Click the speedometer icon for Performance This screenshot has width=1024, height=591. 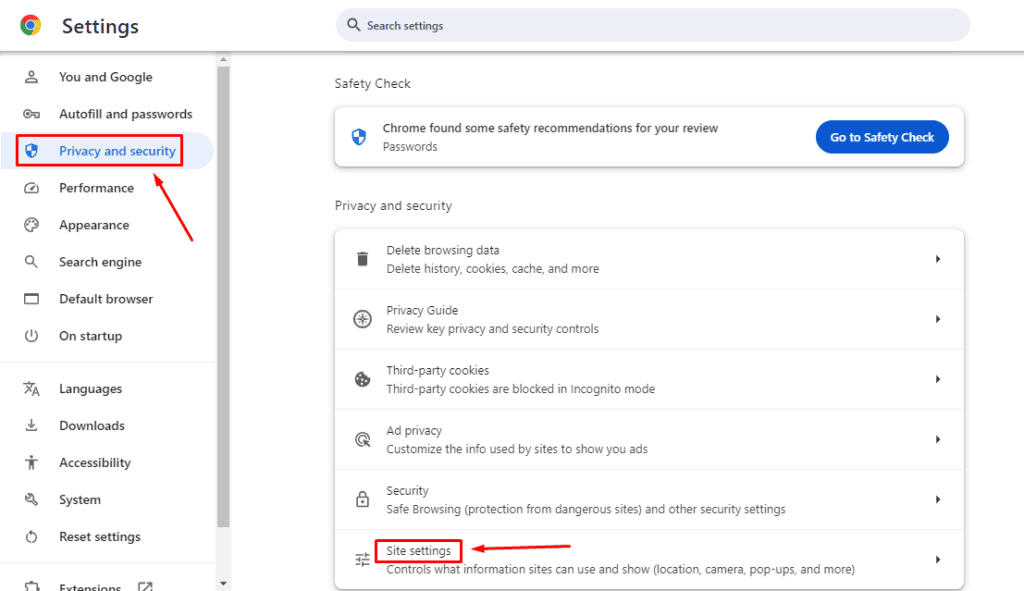31,188
